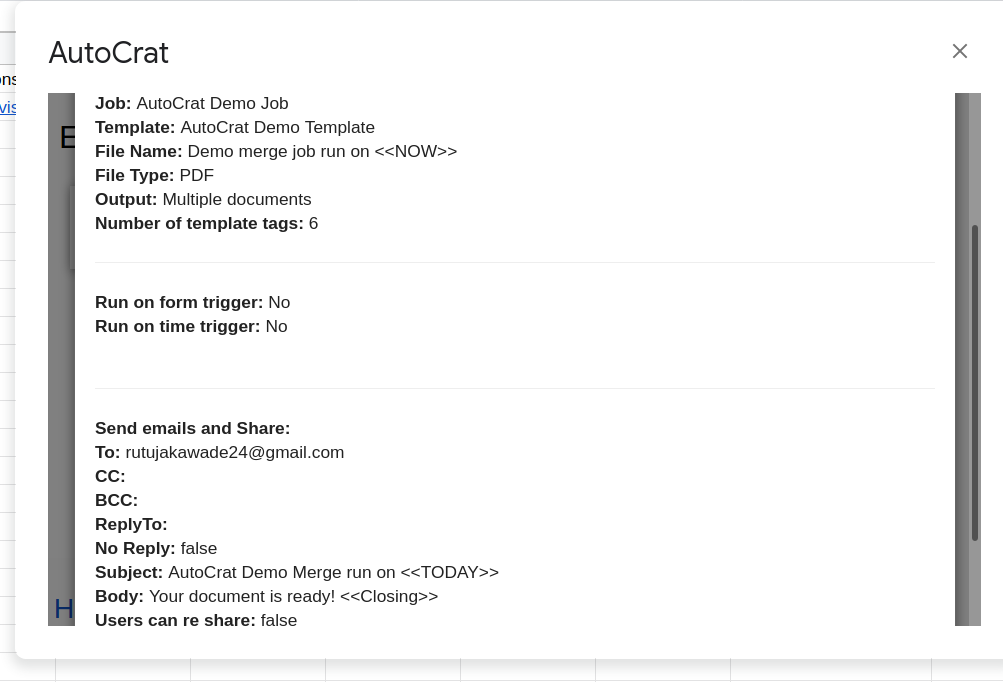This screenshot has height=682, width=1003.
Task: Click the Body text 'Your document is ready!'
Action: 242,596
